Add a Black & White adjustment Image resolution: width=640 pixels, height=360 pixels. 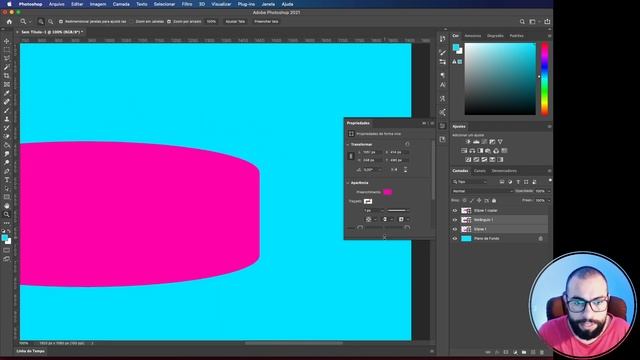[480, 151]
